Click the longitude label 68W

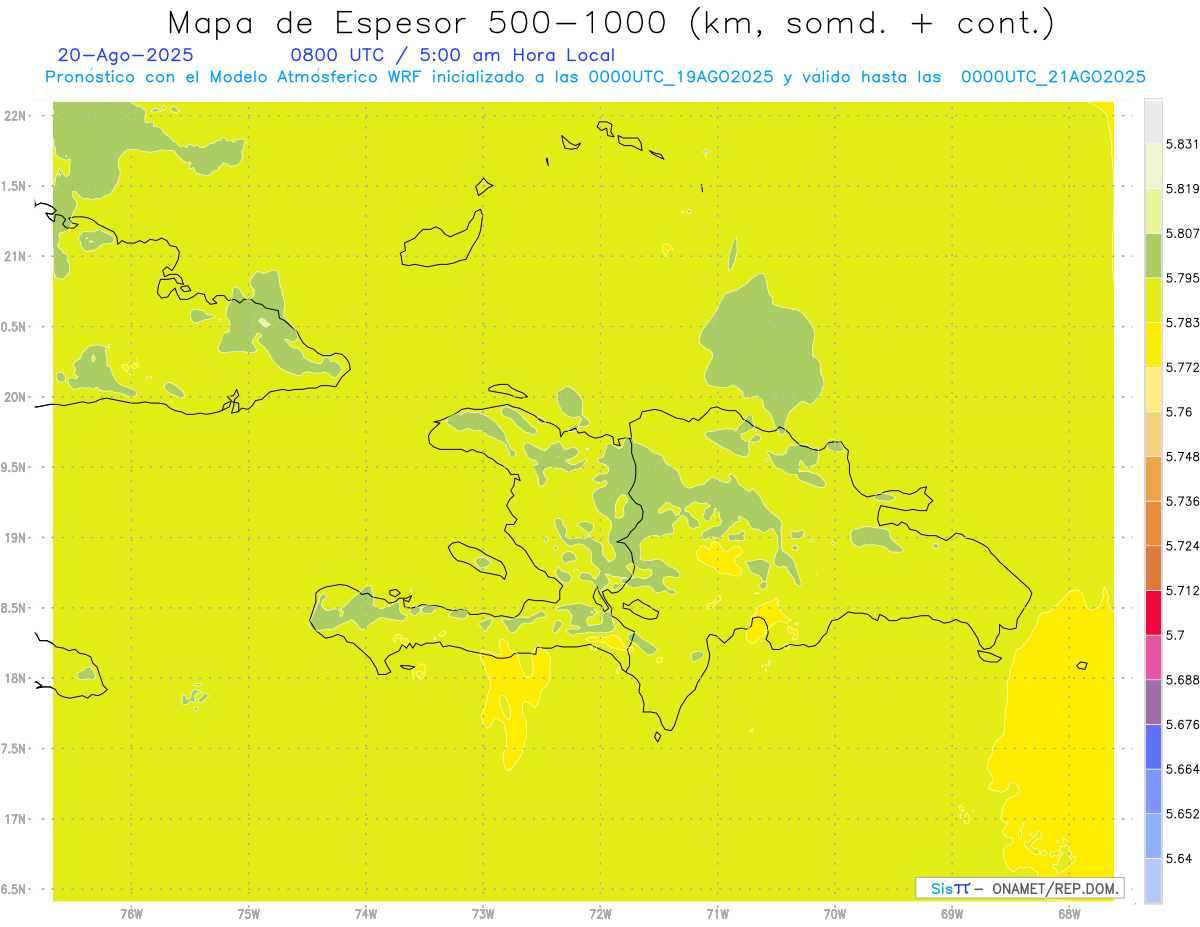[x=1068, y=913]
